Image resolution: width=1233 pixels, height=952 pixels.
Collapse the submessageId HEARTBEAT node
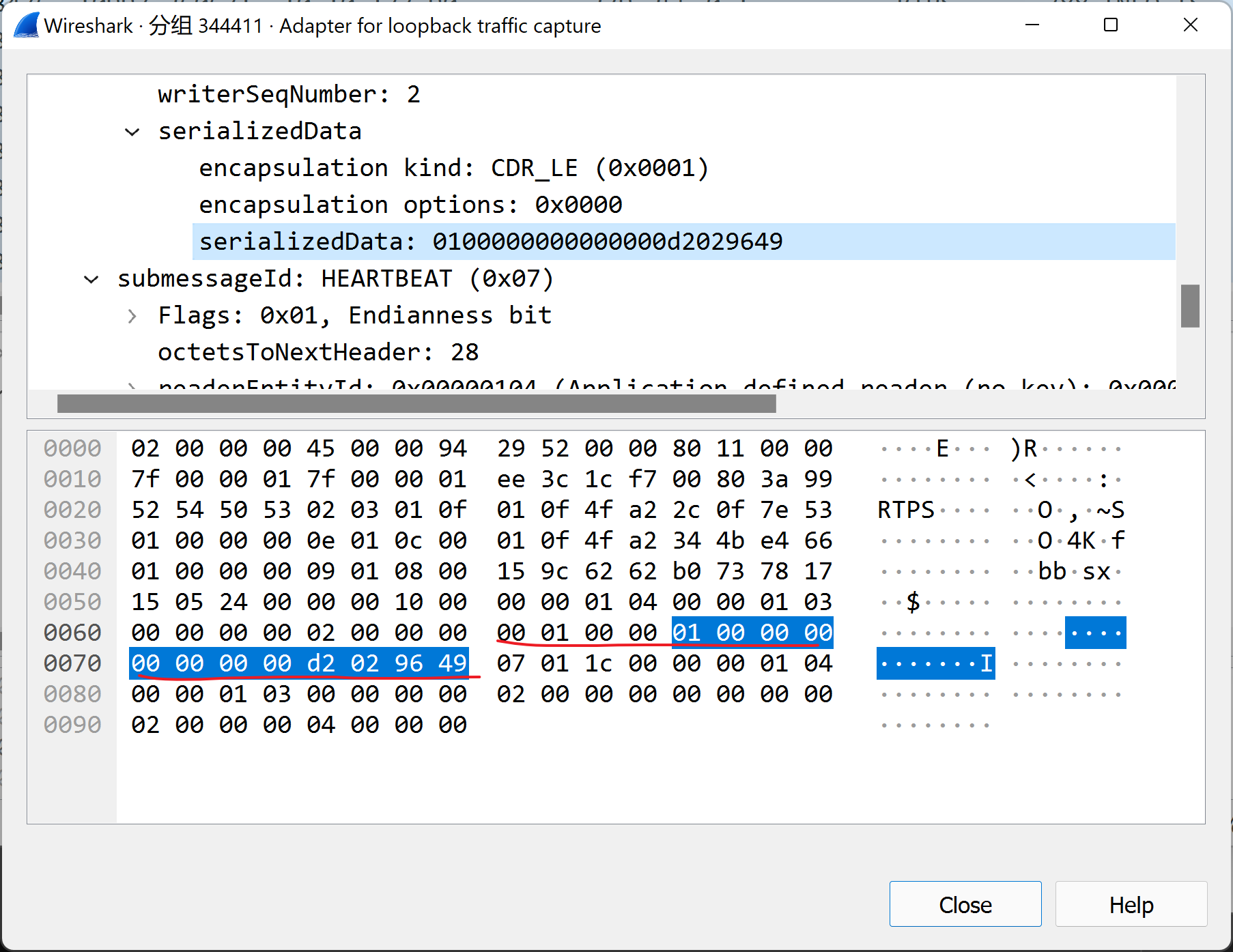91,278
